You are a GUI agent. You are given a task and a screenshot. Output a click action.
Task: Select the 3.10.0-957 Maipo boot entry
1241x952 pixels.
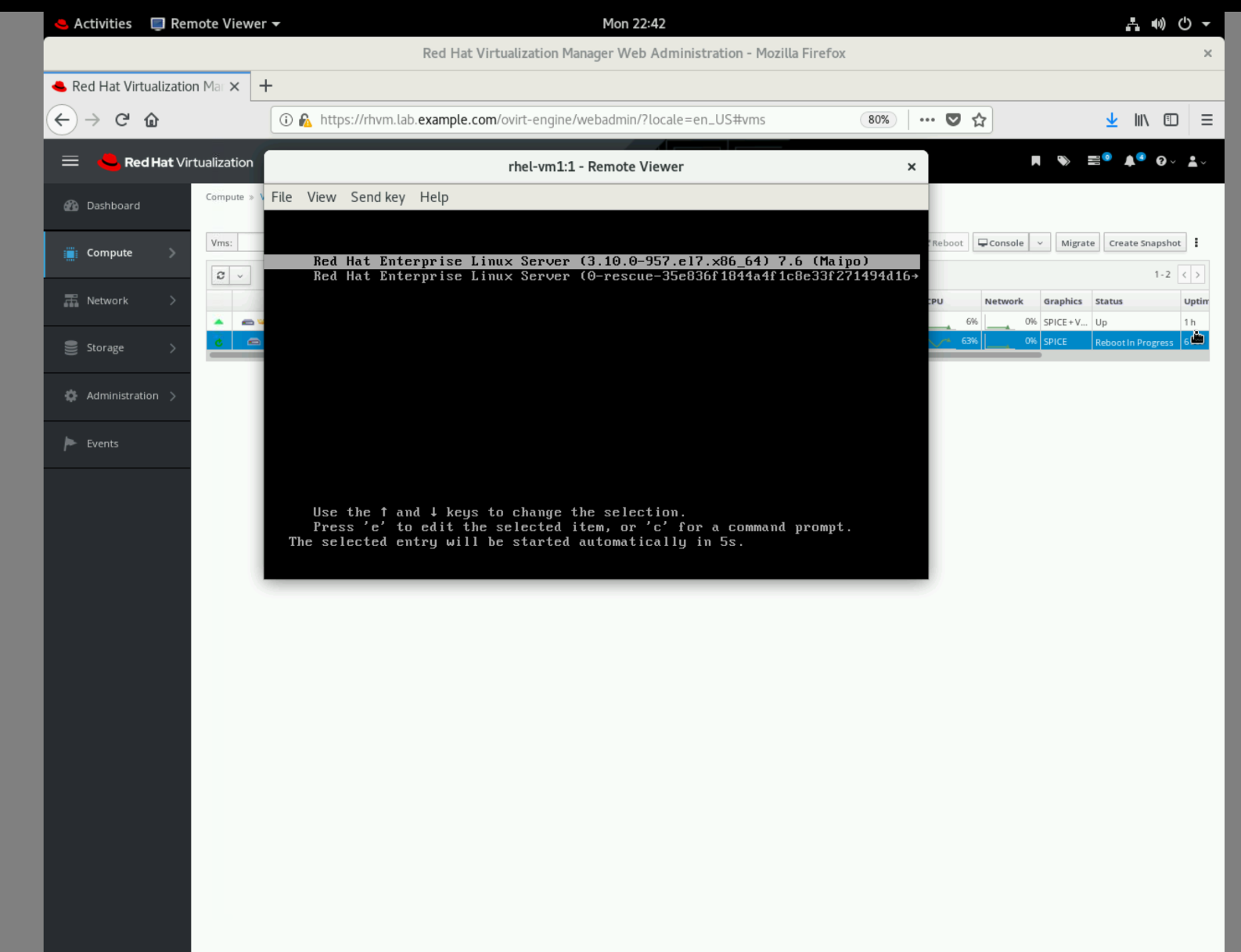[x=592, y=261]
